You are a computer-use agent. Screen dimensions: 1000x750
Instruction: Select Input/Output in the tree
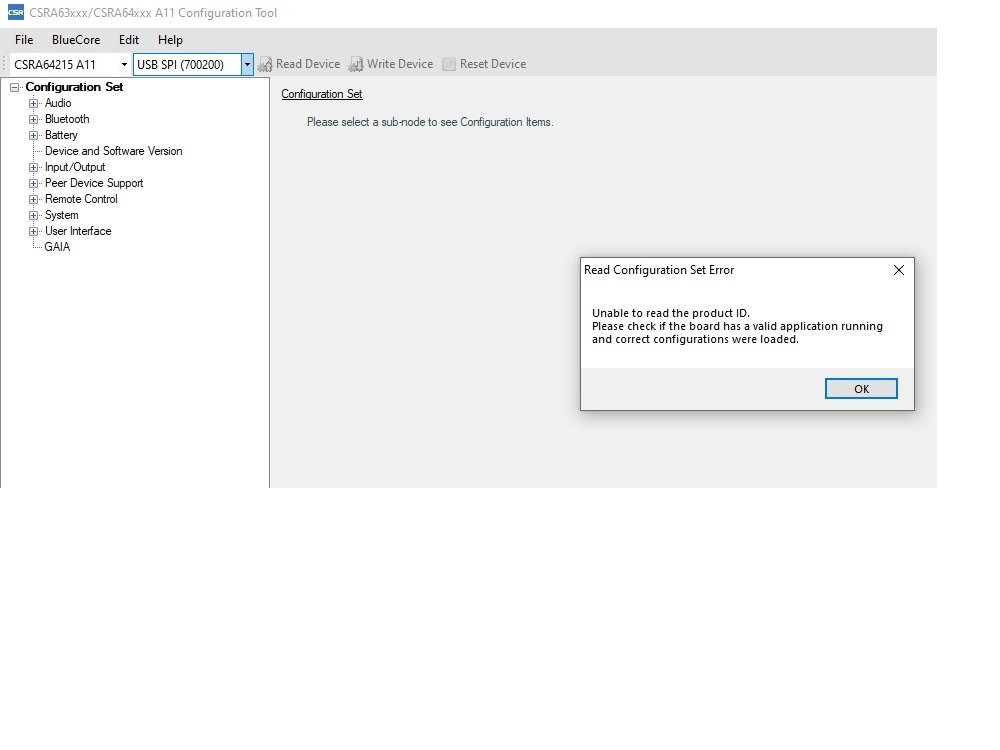tap(75, 167)
